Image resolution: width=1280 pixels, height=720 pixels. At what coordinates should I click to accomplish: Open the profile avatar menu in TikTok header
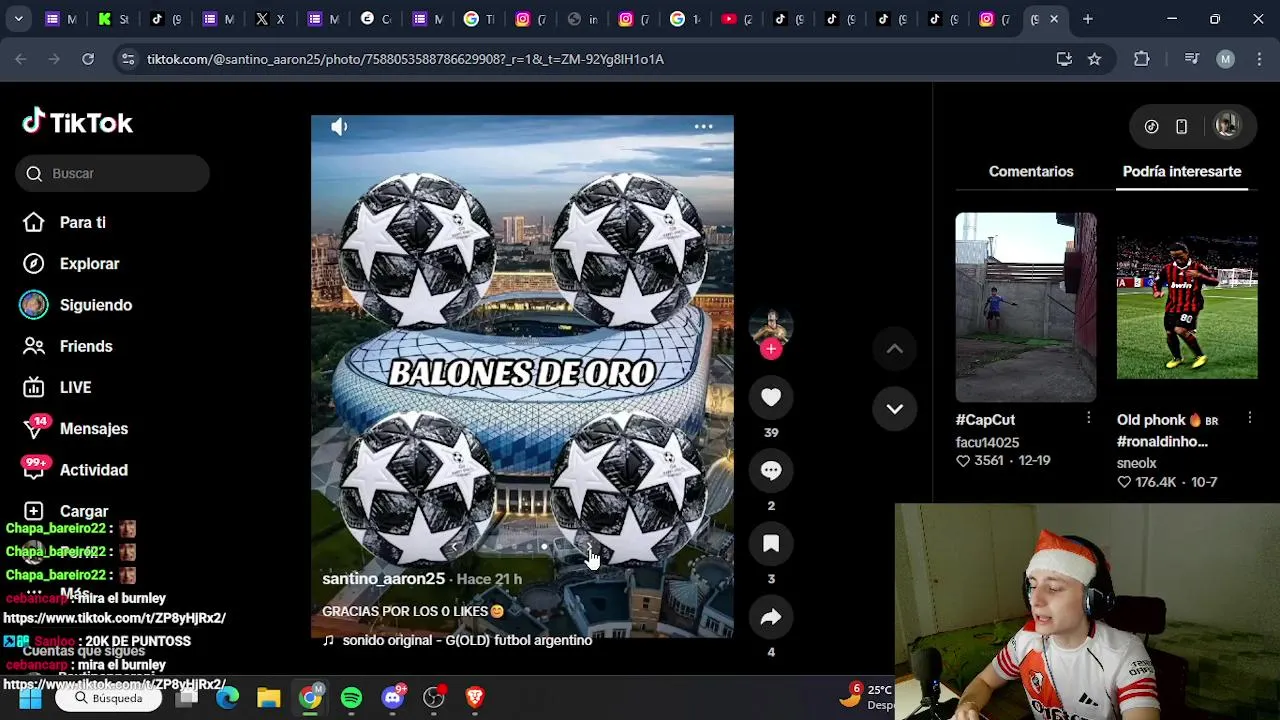point(1227,126)
